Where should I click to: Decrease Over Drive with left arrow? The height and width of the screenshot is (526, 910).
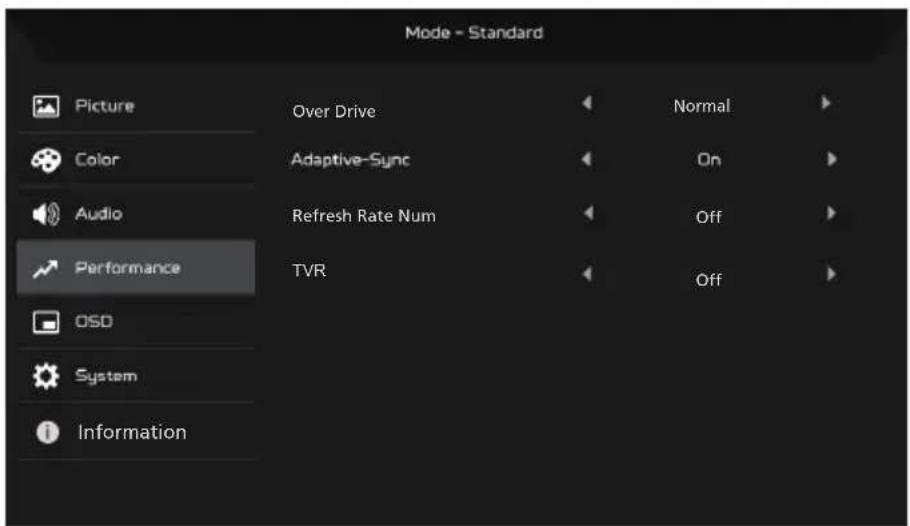587,103
